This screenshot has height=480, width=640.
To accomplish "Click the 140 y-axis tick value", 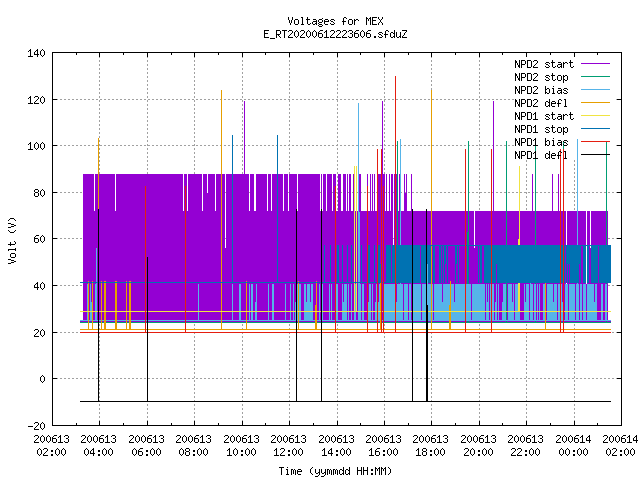I will [36, 53].
